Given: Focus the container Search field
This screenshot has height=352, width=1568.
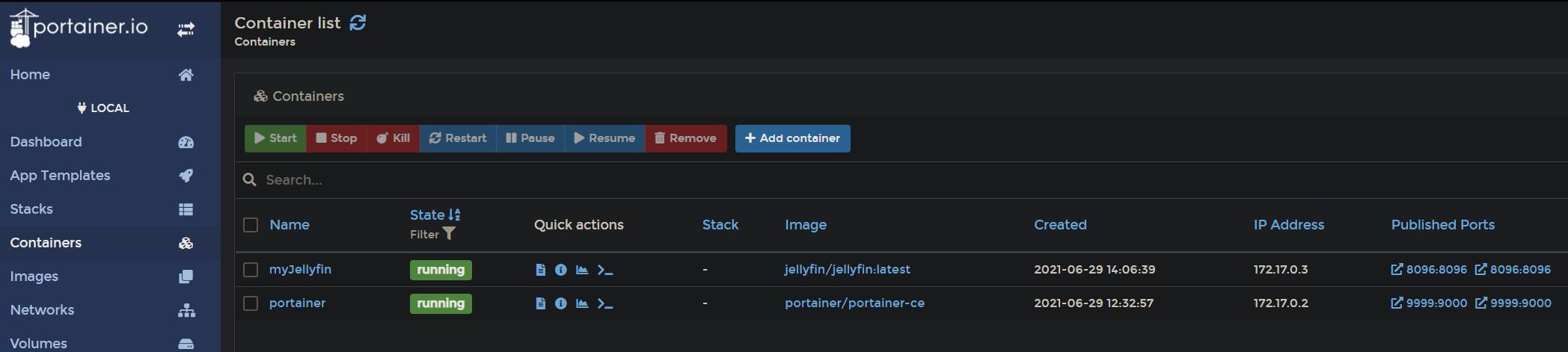Looking at the screenshot, I should pos(898,180).
